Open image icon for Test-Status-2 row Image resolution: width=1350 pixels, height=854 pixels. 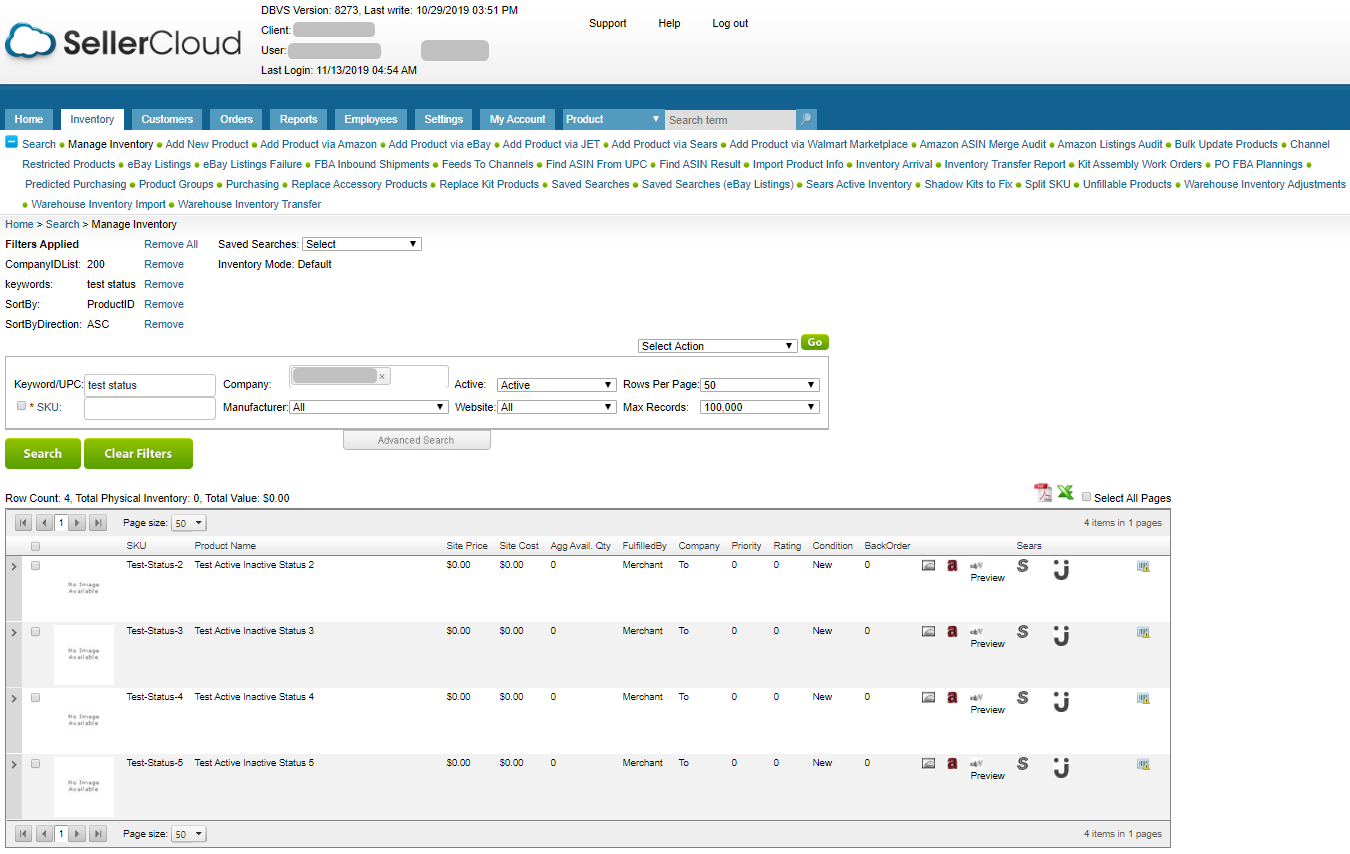(928, 566)
